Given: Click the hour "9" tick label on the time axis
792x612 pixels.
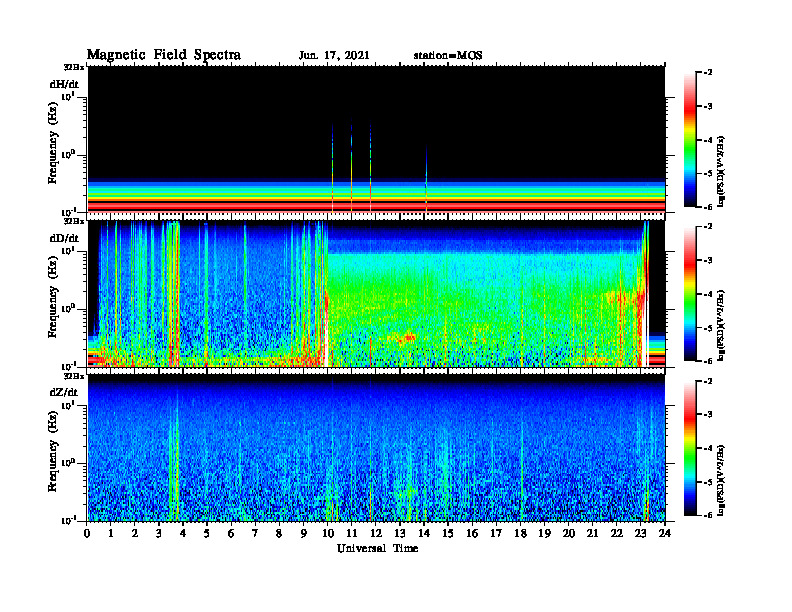Looking at the screenshot, I should [304, 533].
